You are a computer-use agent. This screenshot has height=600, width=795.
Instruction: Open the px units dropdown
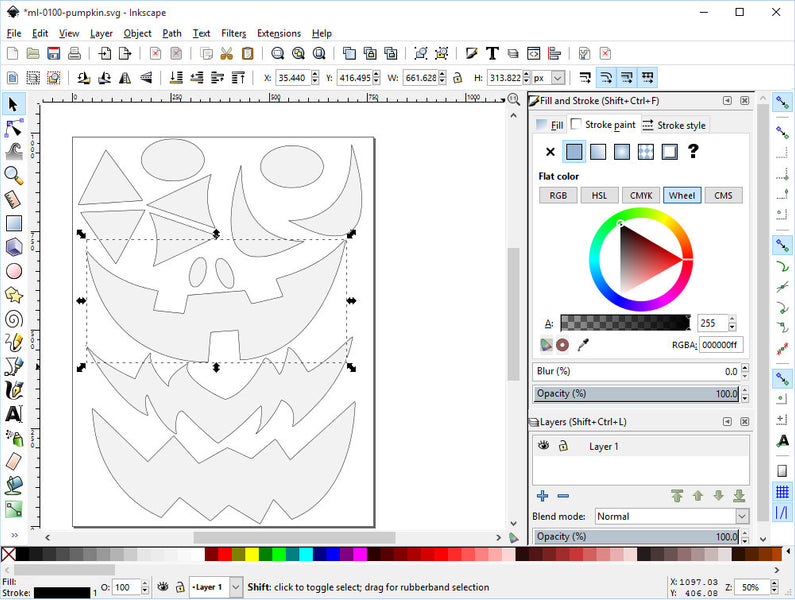tap(552, 77)
